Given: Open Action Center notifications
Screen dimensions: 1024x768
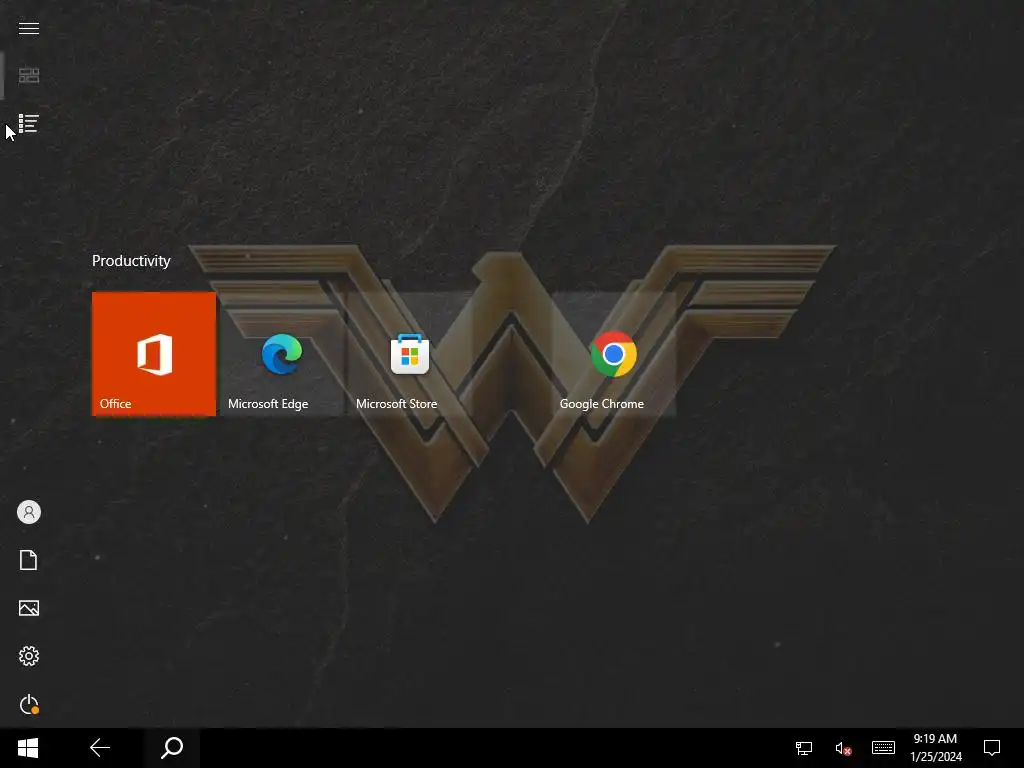Looking at the screenshot, I should point(992,748).
